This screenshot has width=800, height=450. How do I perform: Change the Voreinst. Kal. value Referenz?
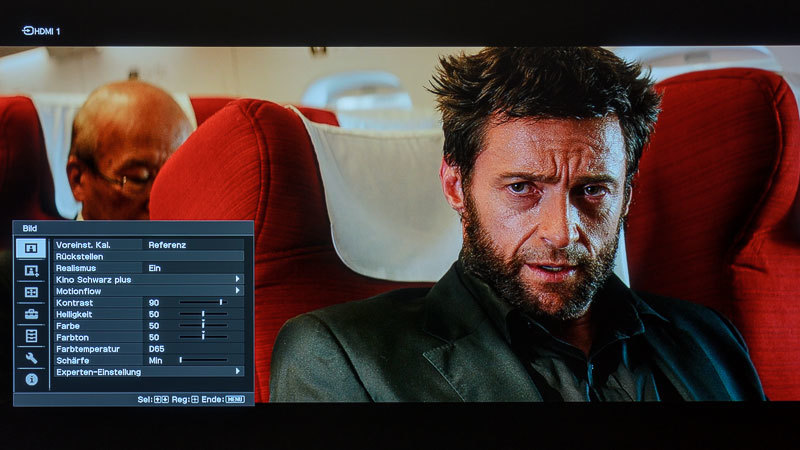click(x=167, y=245)
